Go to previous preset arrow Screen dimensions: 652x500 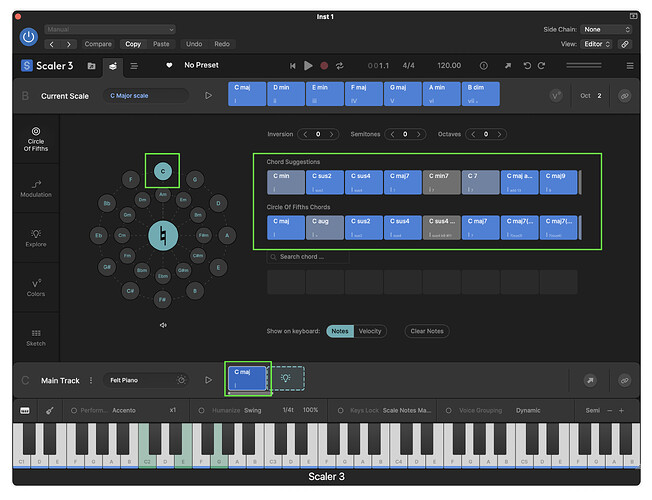[x=52, y=44]
